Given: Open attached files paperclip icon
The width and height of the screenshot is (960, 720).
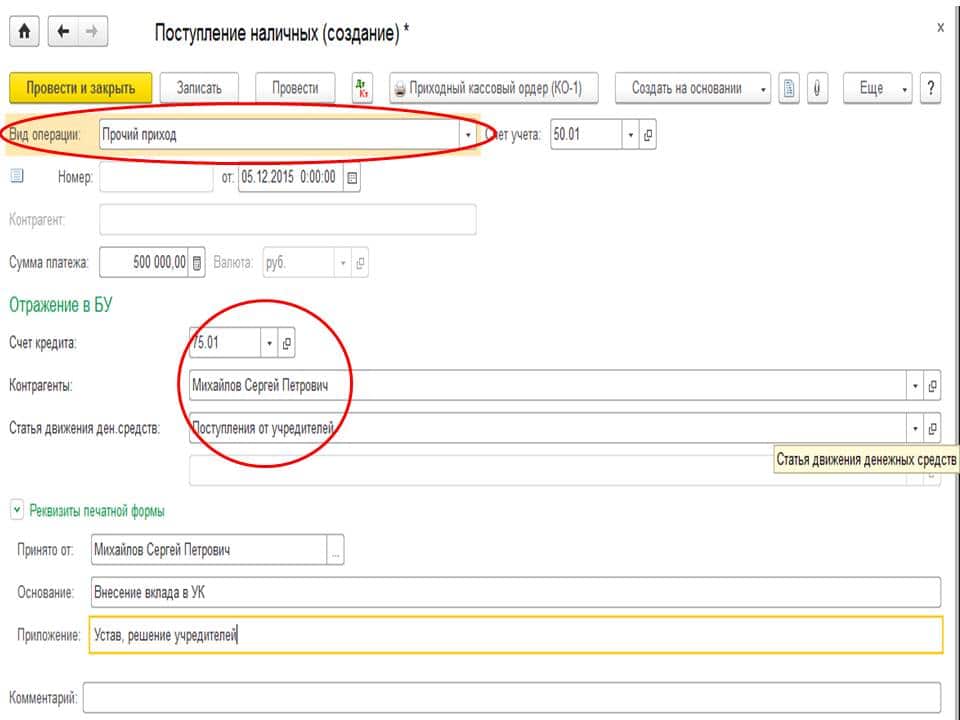Looking at the screenshot, I should click(817, 88).
